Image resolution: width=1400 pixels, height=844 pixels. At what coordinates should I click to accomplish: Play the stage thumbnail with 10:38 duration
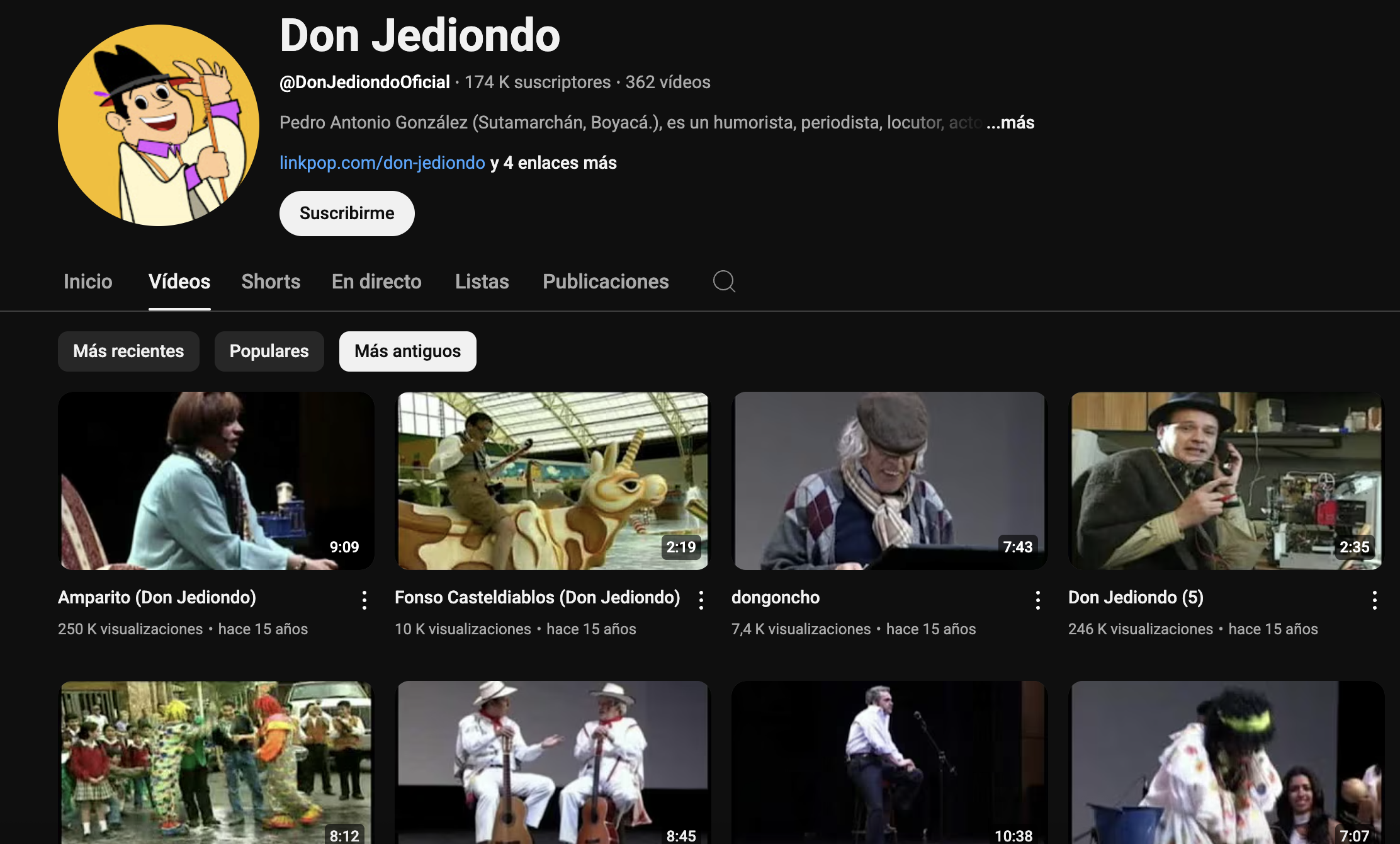tap(889, 762)
